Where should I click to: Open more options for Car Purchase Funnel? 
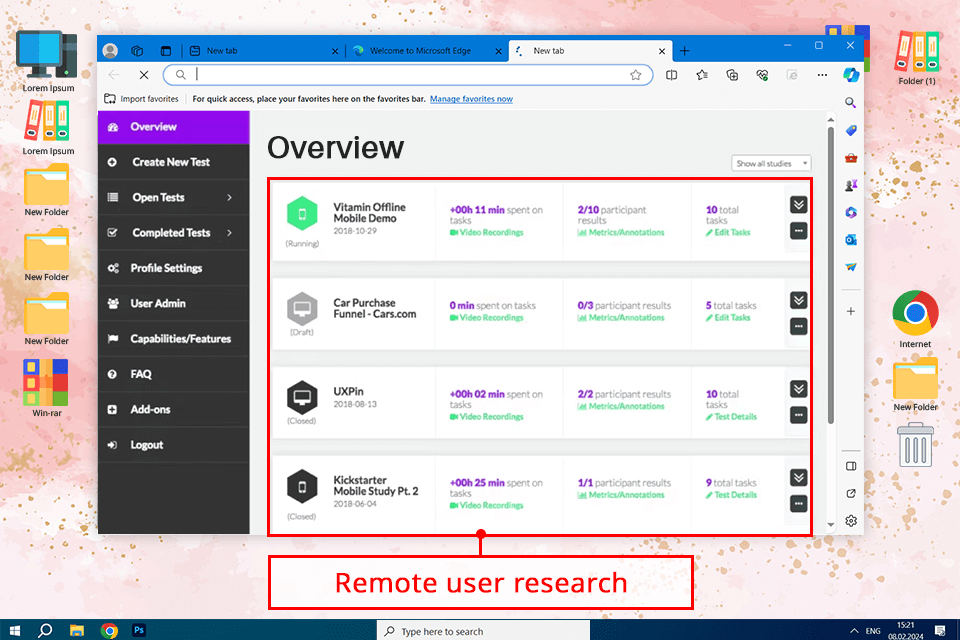pyautogui.click(x=798, y=326)
